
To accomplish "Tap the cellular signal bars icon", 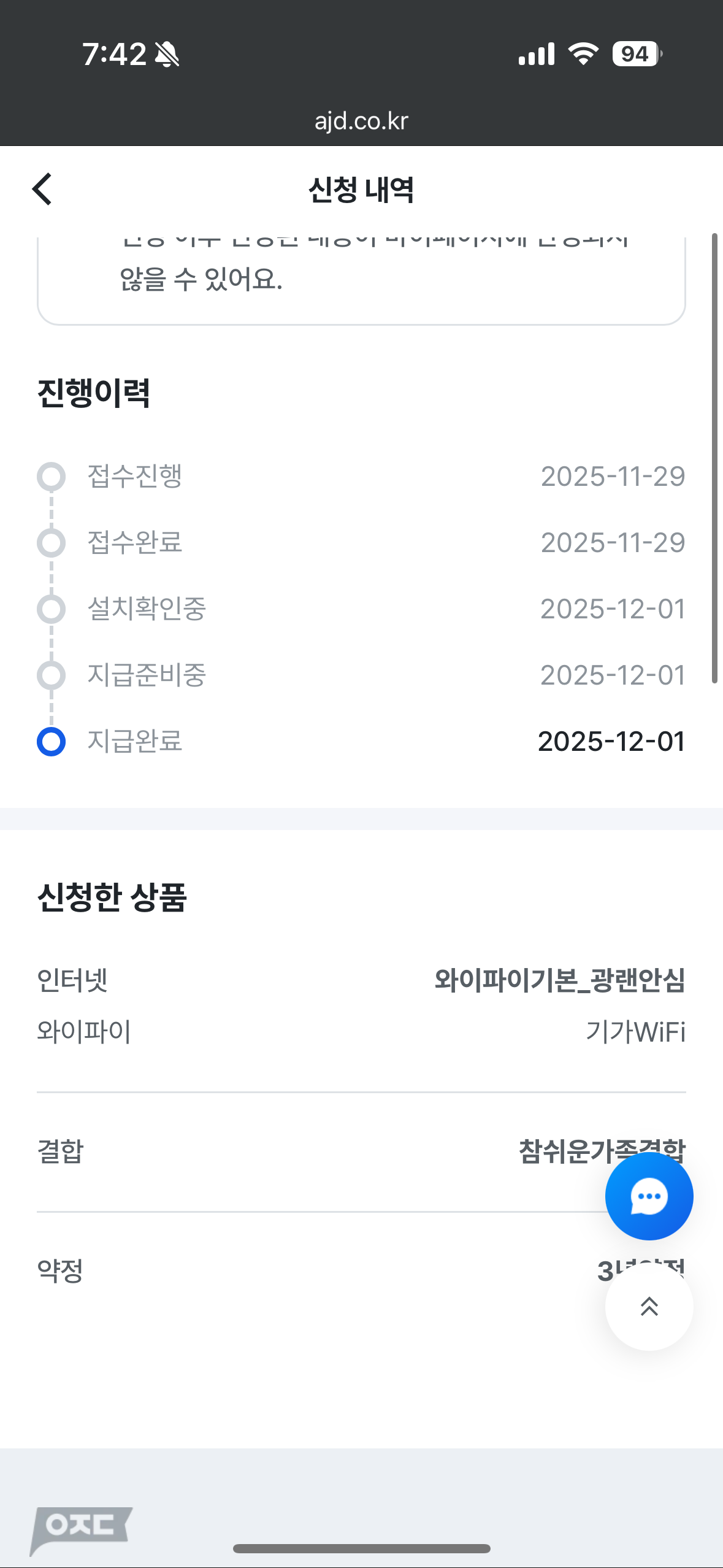I will click(x=536, y=54).
